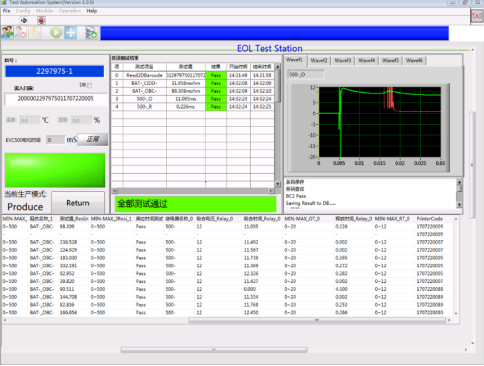Select the 500-_R row in results table
Screen dimensions: 484x366
click(x=194, y=107)
